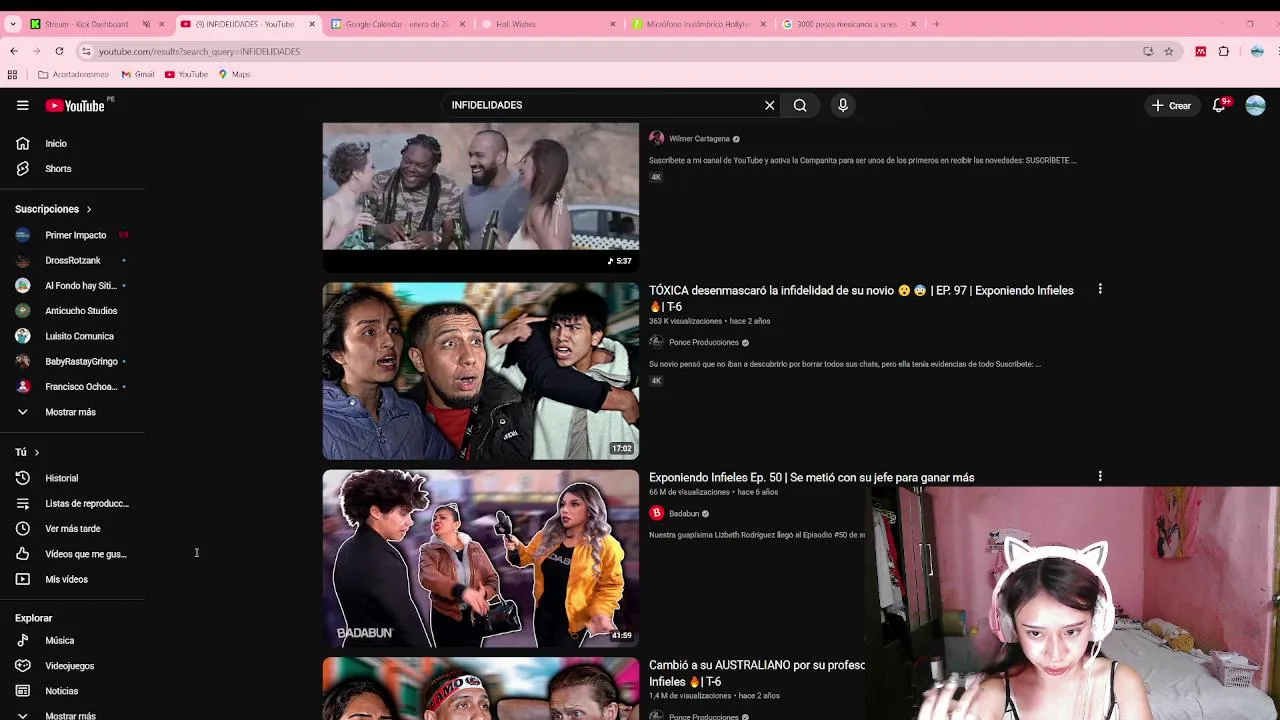1280x720 pixels.
Task: Clear the search box with the X
Action: click(769, 105)
